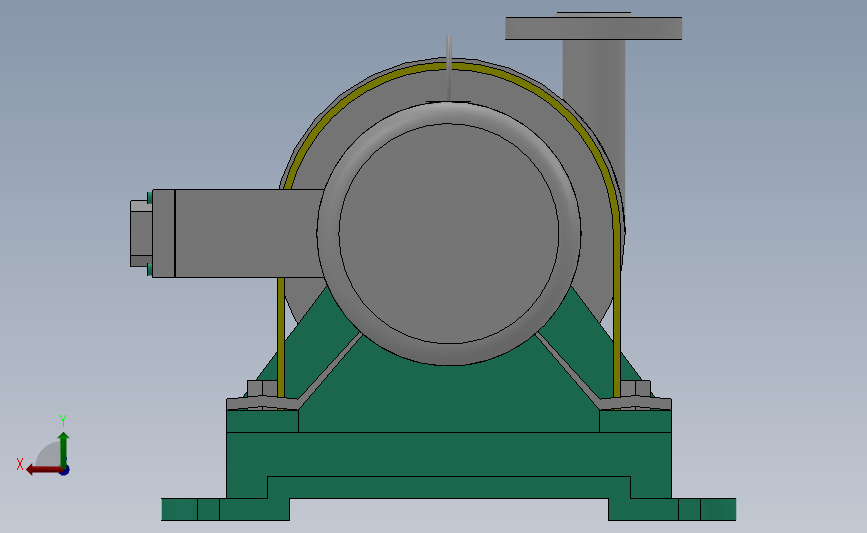This screenshot has width=867, height=533.
Task: Select the right hex bolt on the mounting bracket
Action: tap(636, 388)
